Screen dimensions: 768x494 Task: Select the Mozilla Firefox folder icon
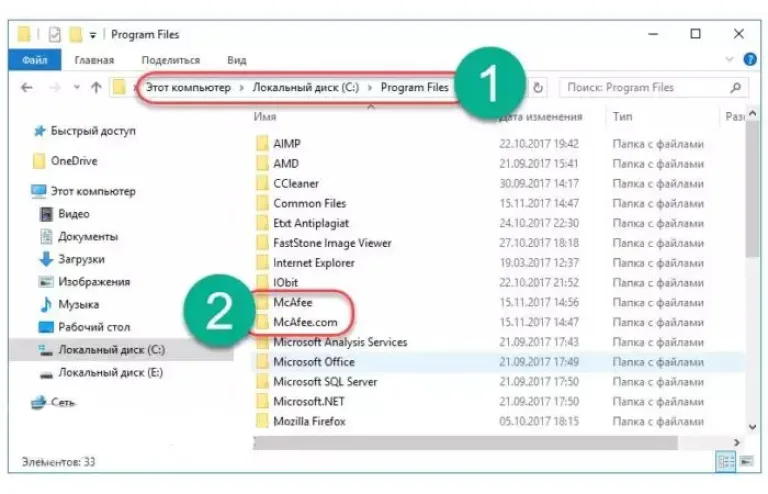click(262, 421)
